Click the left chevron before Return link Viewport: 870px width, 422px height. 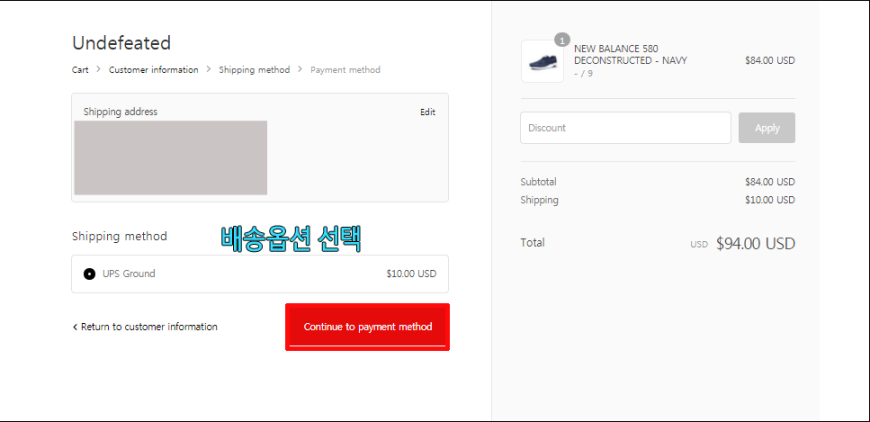pos(75,327)
